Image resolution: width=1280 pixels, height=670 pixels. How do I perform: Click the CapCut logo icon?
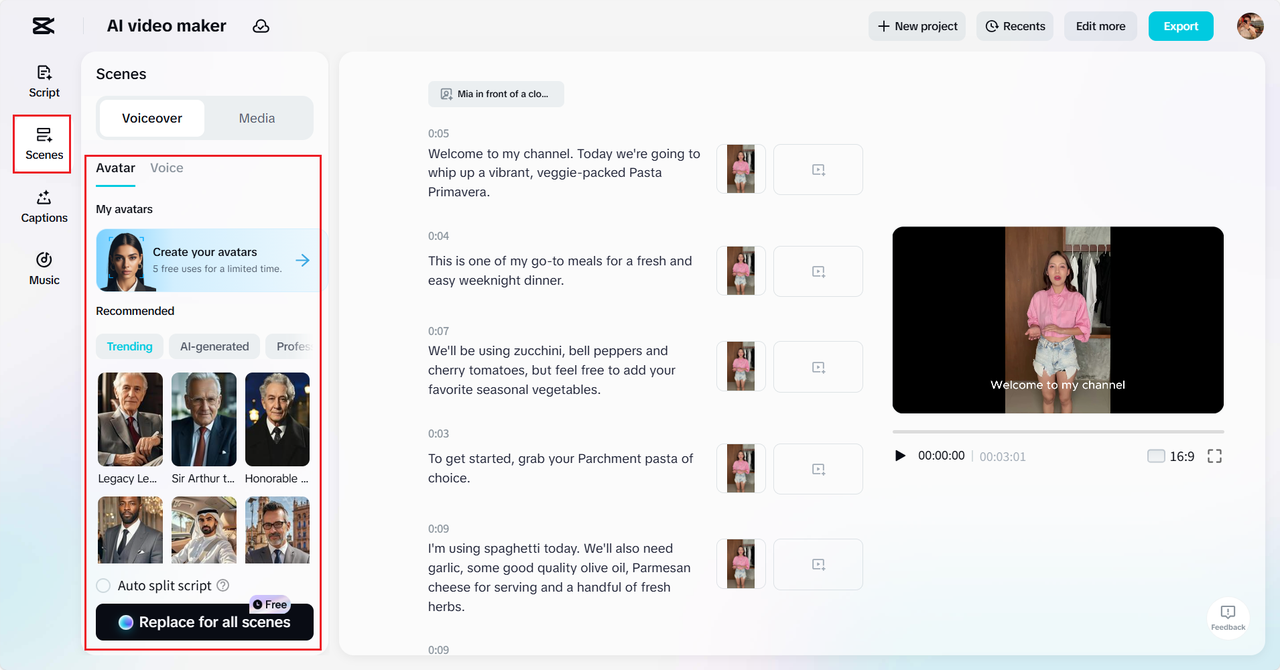coord(42,25)
